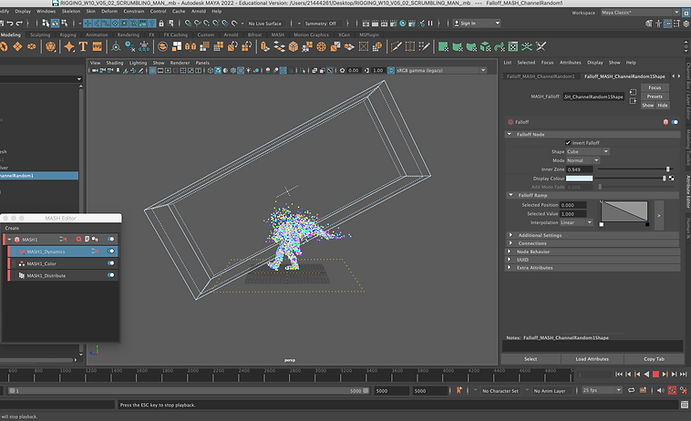Click the Select button in Attribute Editor
The image size is (691, 421).
coord(531,359)
